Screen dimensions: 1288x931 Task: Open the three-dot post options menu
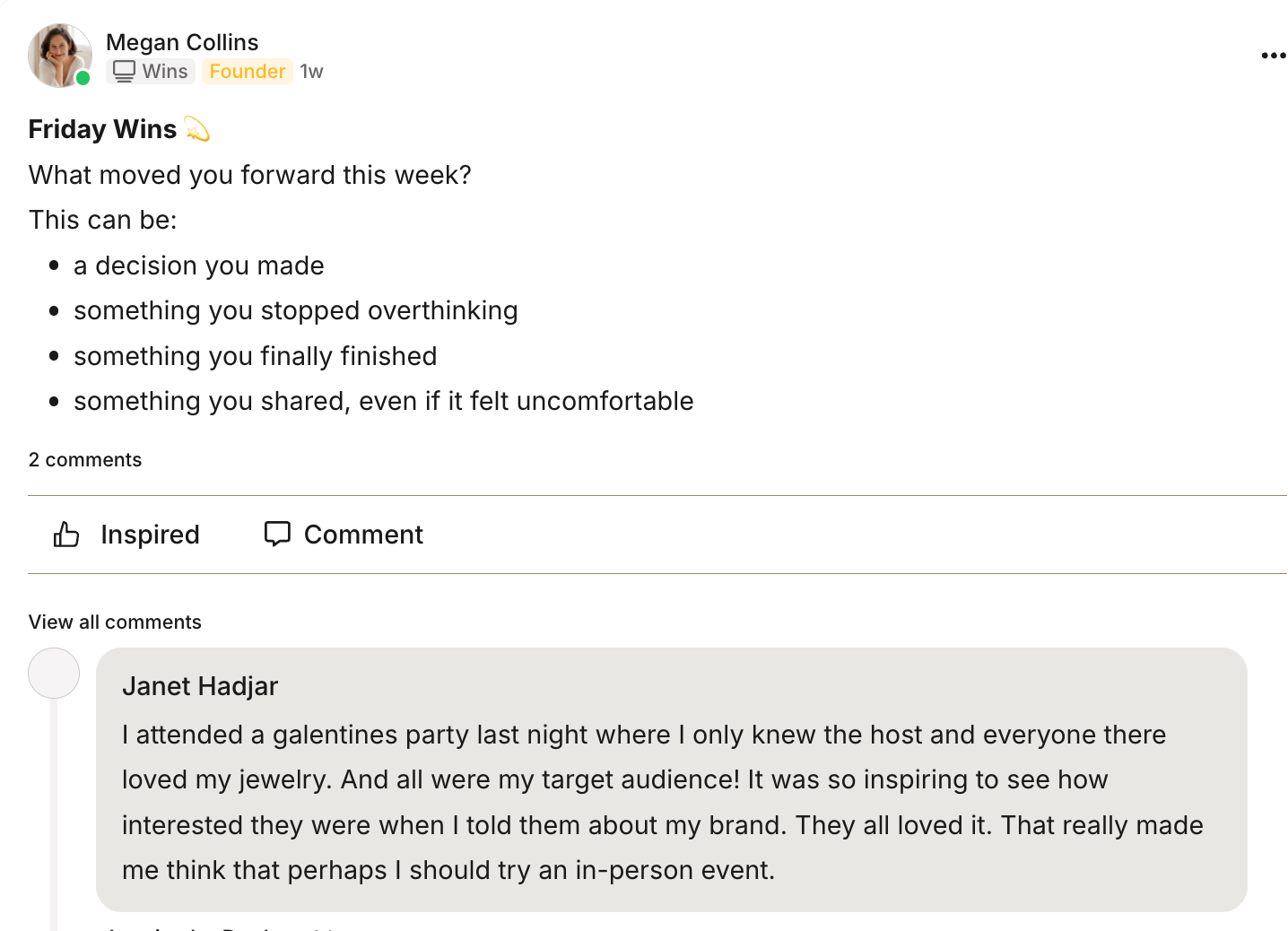pos(1273,55)
